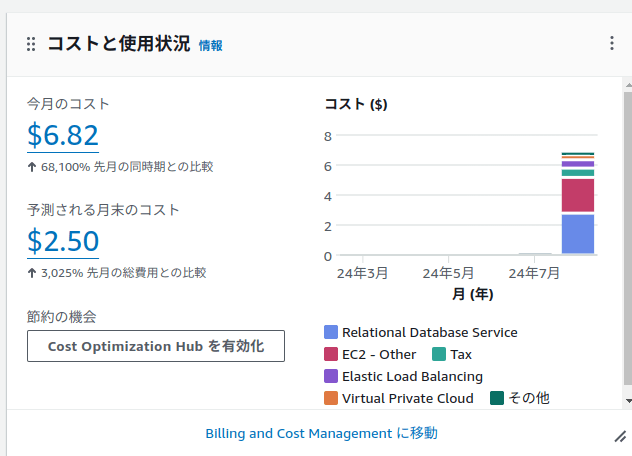Click the widget's vertical scrollbar thumb
The image size is (632, 456).
628,238
